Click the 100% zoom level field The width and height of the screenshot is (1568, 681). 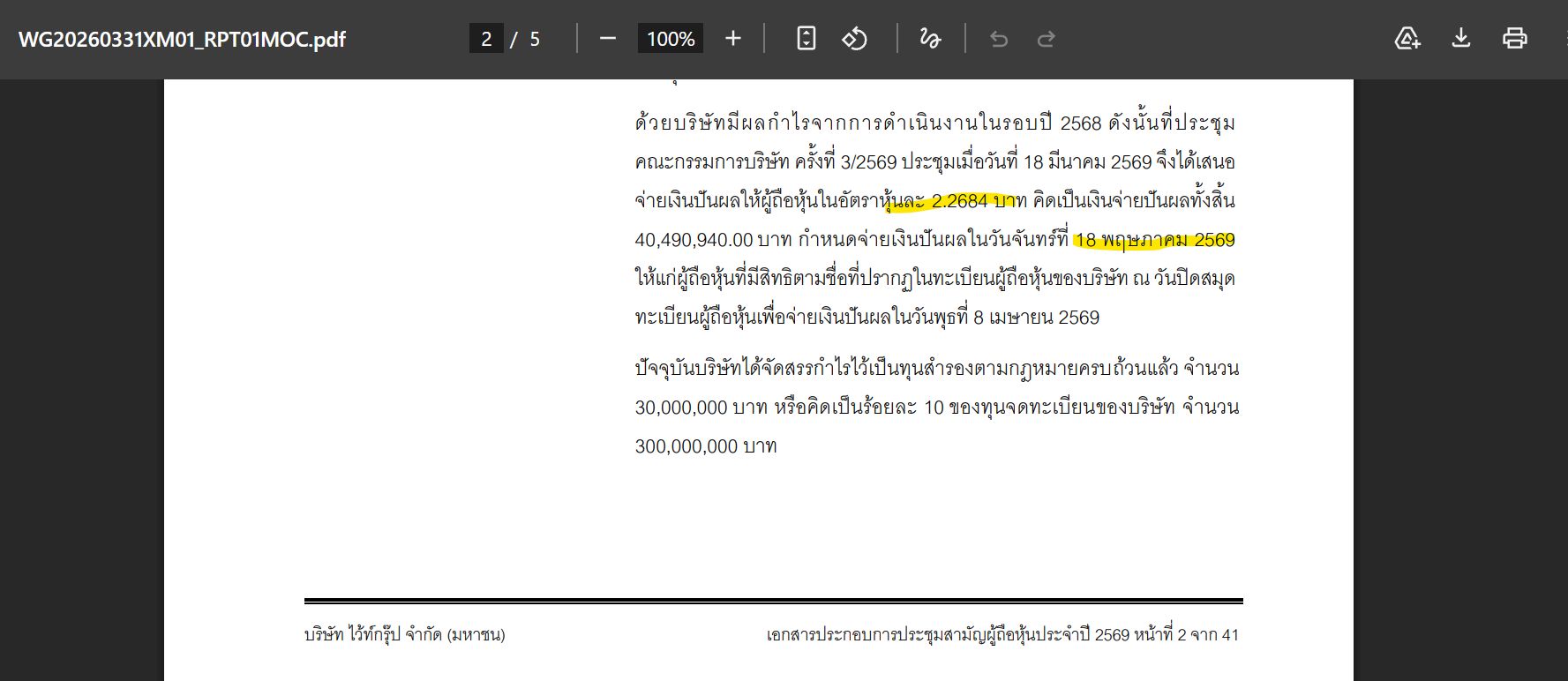click(x=671, y=39)
